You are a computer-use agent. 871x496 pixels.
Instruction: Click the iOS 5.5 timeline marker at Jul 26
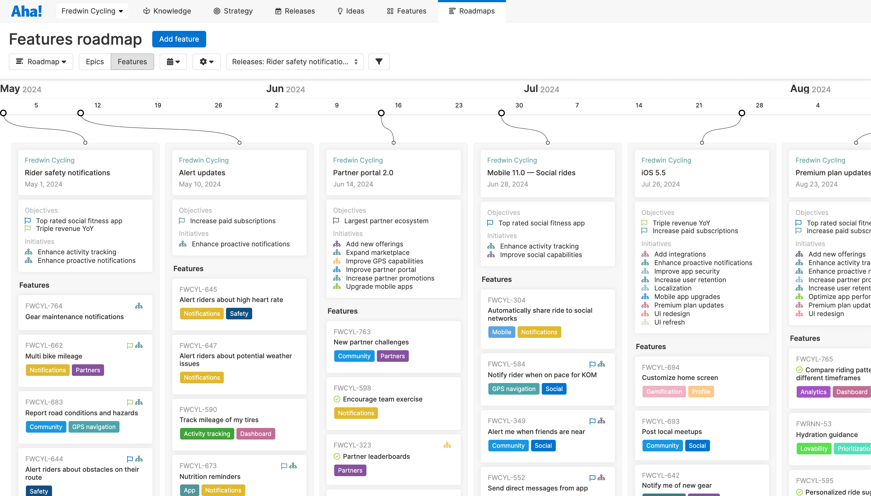click(742, 113)
